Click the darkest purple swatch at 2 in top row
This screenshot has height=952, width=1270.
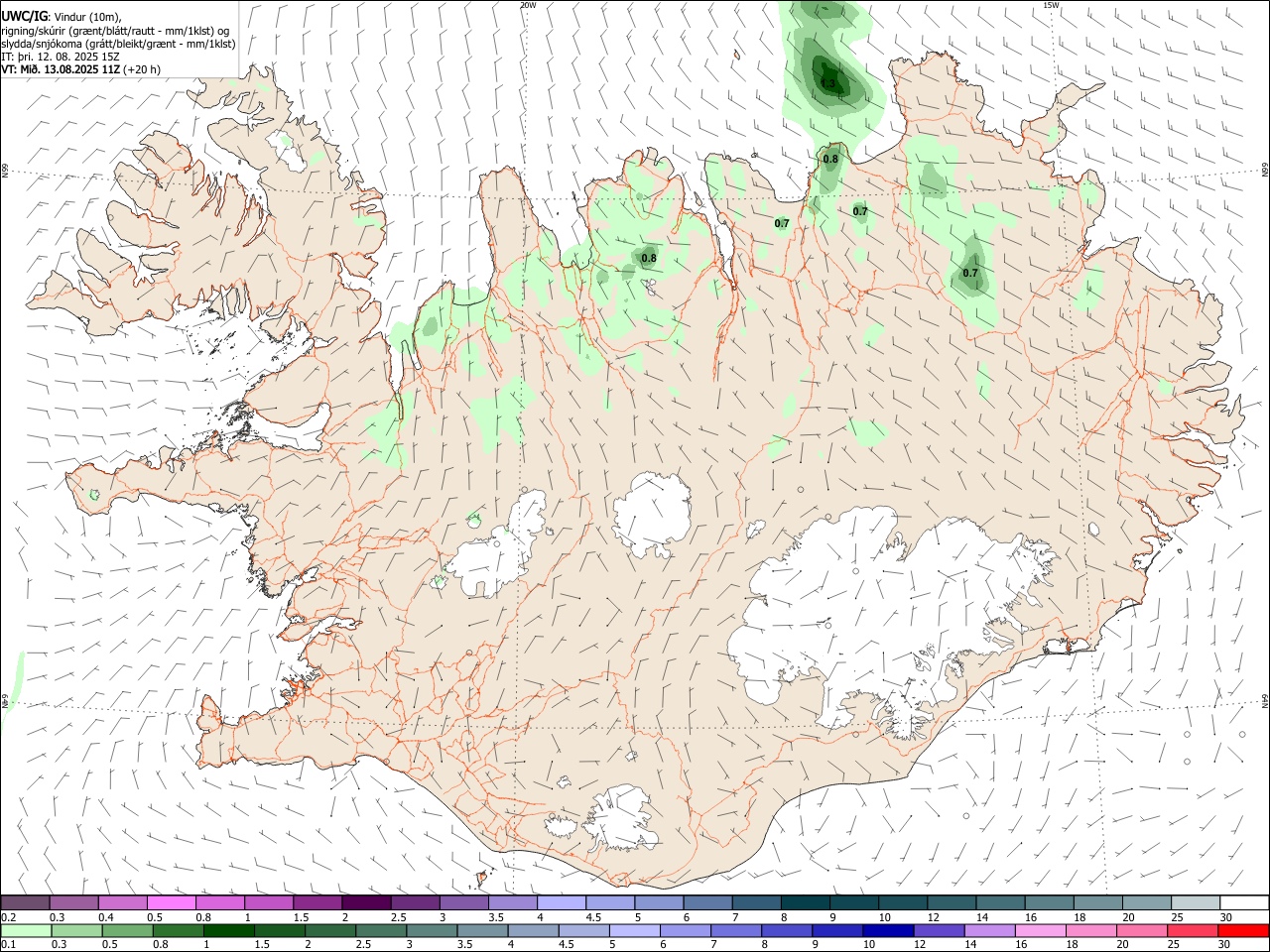click(x=366, y=902)
